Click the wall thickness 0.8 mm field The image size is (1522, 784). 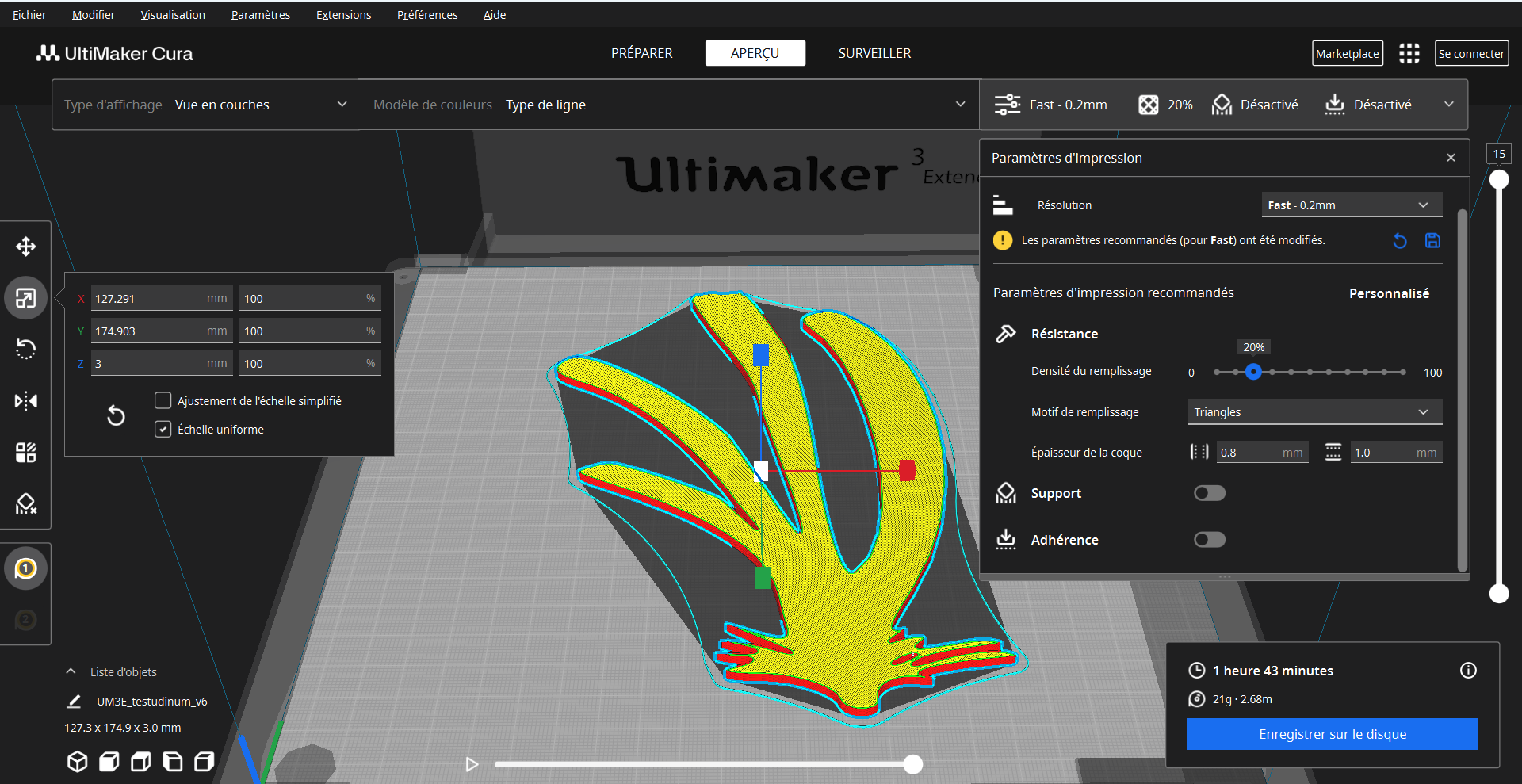click(x=1262, y=452)
